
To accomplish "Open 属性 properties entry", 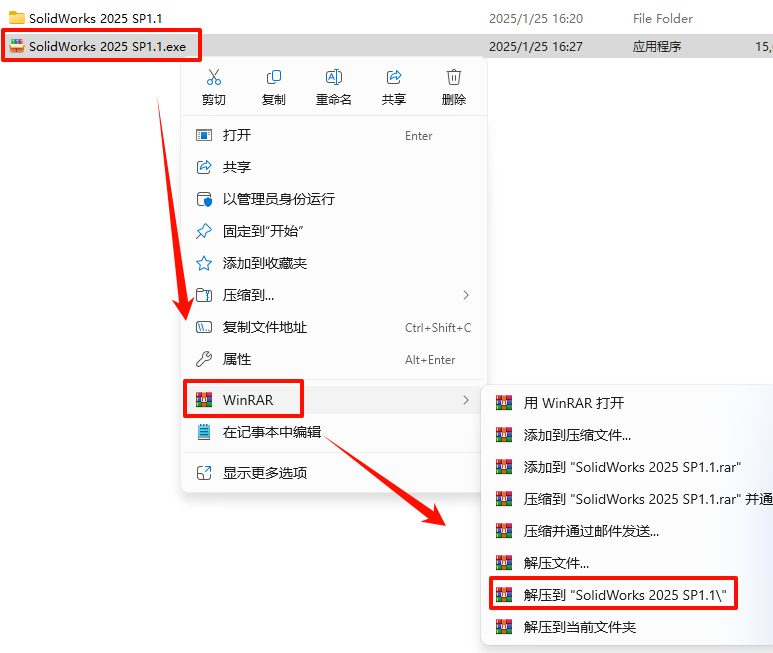I will 334,359.
